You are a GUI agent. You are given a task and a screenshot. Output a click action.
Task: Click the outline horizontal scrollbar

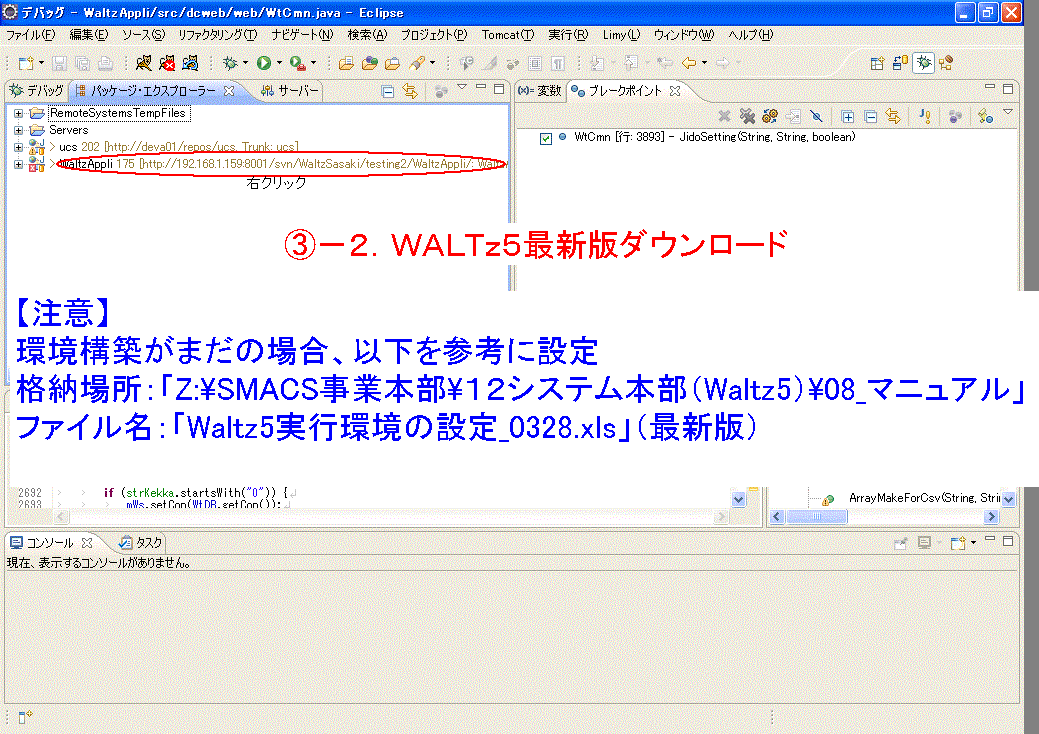pos(880,517)
